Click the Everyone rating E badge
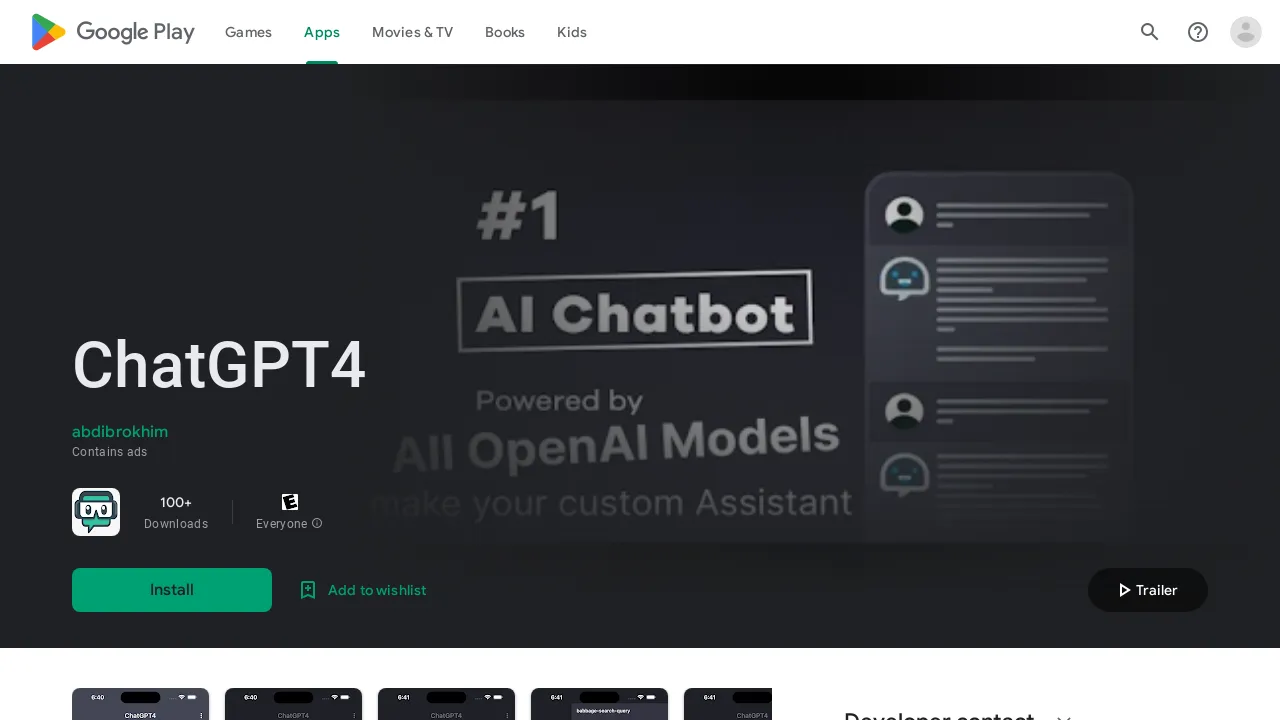 [x=290, y=502]
